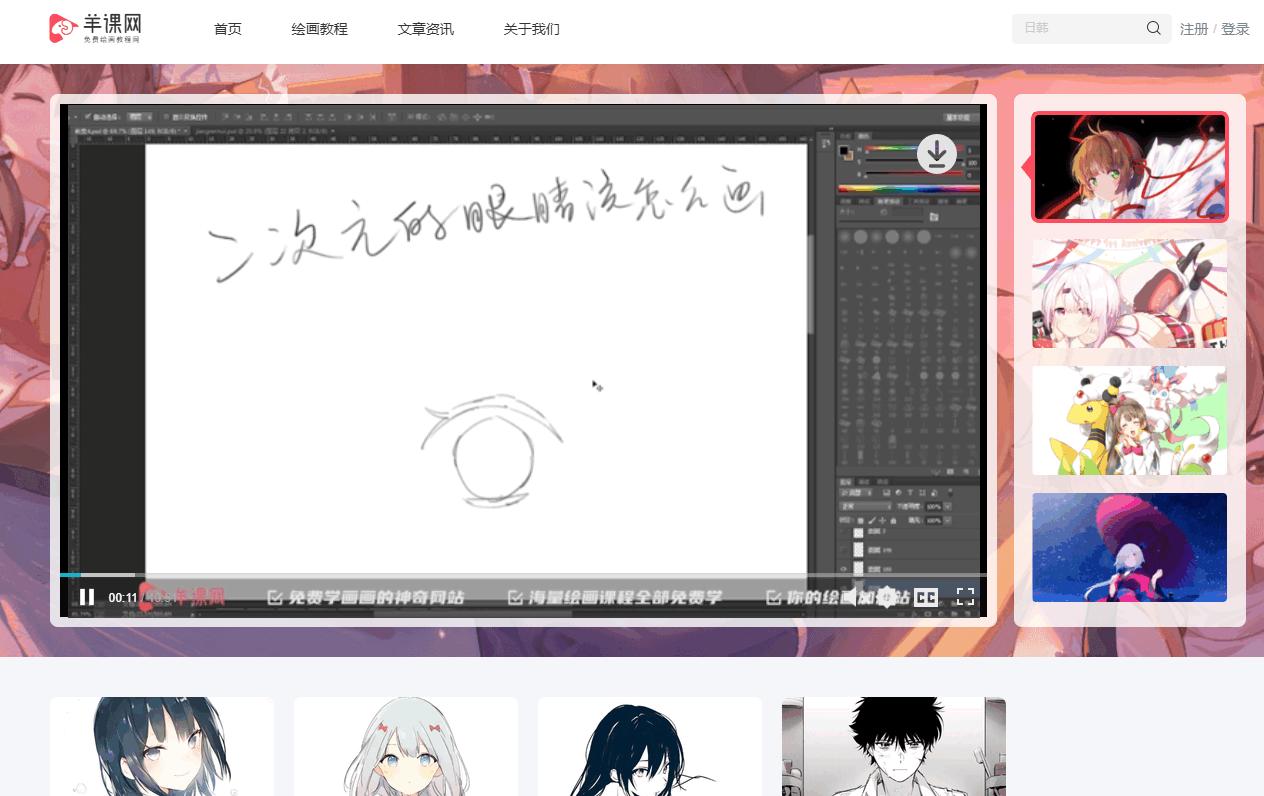
Task: Select the winged girl with red ribbons thumbnail
Action: pyautogui.click(x=1129, y=167)
